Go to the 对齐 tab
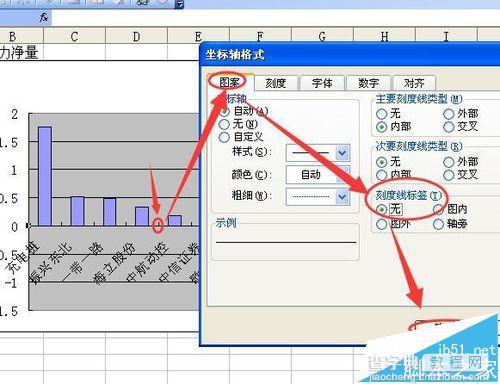The height and width of the screenshot is (384, 500). point(414,83)
